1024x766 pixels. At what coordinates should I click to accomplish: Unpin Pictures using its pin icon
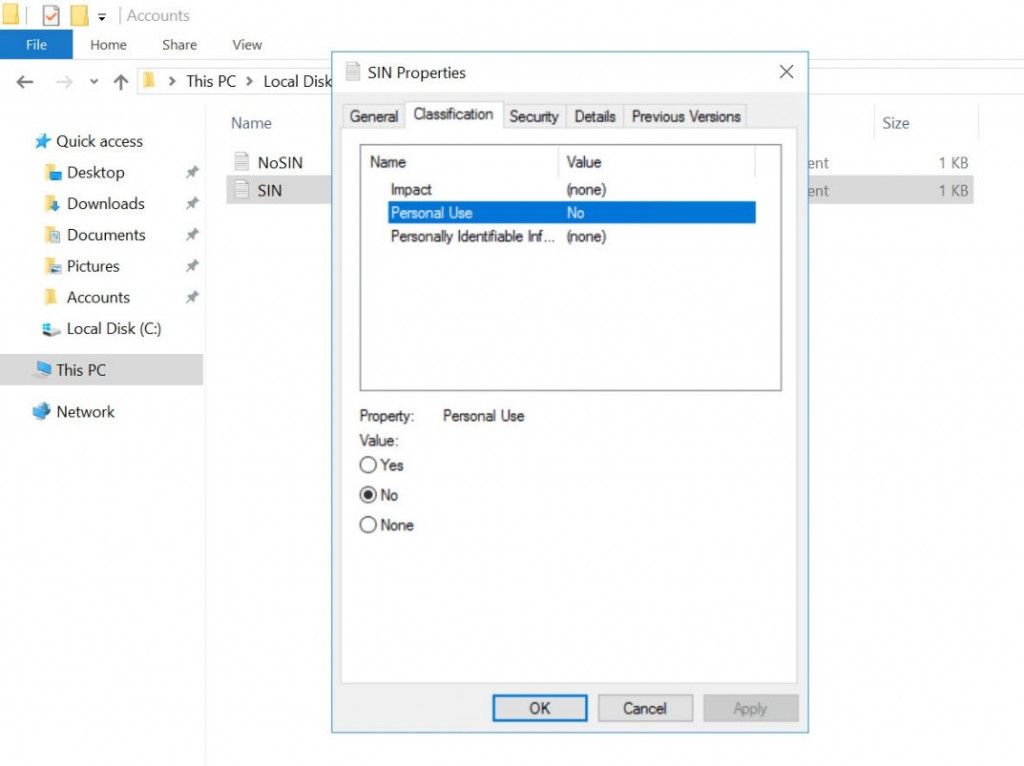pyautogui.click(x=192, y=266)
